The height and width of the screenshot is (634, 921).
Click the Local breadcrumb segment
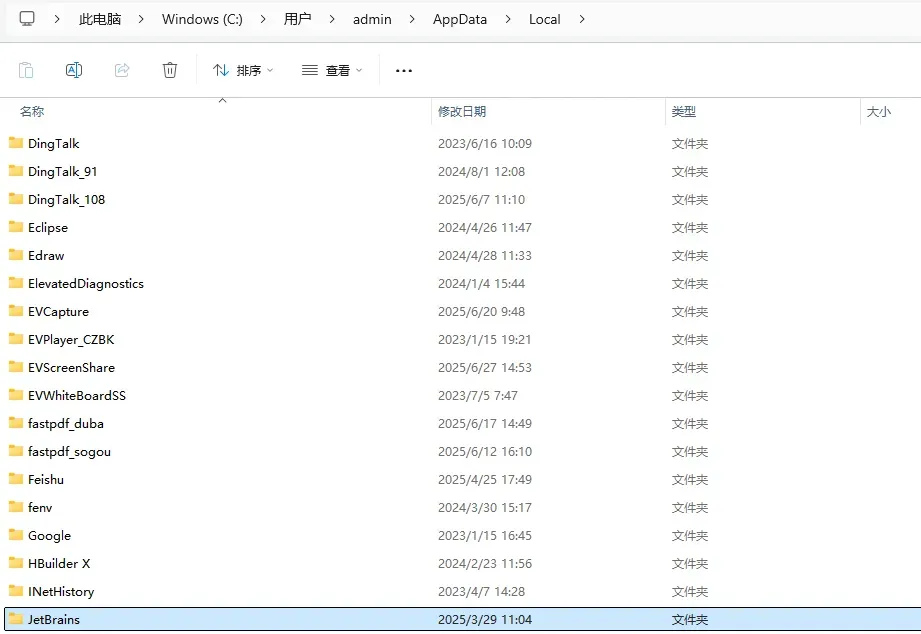pos(544,19)
